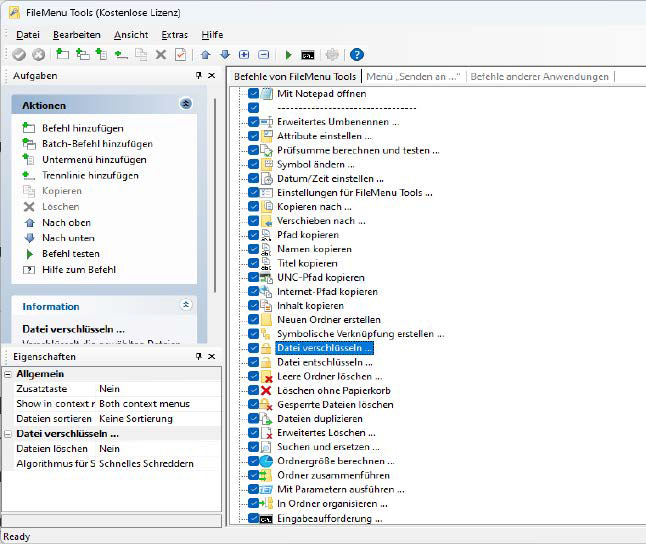Click the pie chart icon of Ordnergröße berechnen
This screenshot has height=544, width=646.
(x=266, y=461)
